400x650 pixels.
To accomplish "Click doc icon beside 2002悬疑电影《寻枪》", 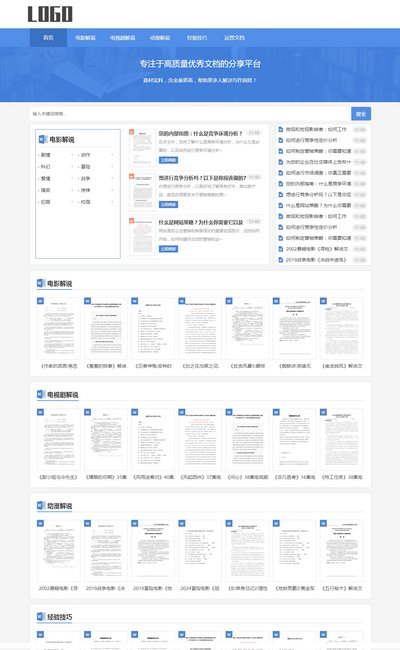I will pos(281,249).
